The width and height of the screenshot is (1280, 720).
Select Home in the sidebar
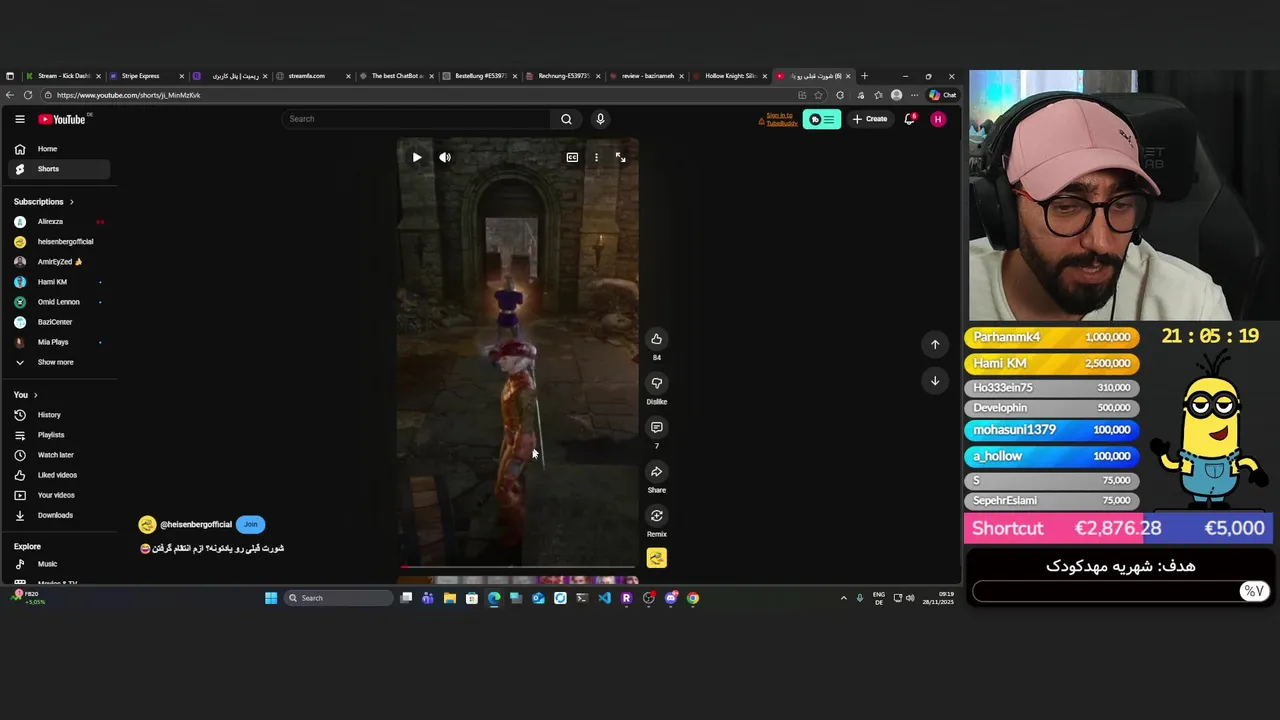point(60,149)
